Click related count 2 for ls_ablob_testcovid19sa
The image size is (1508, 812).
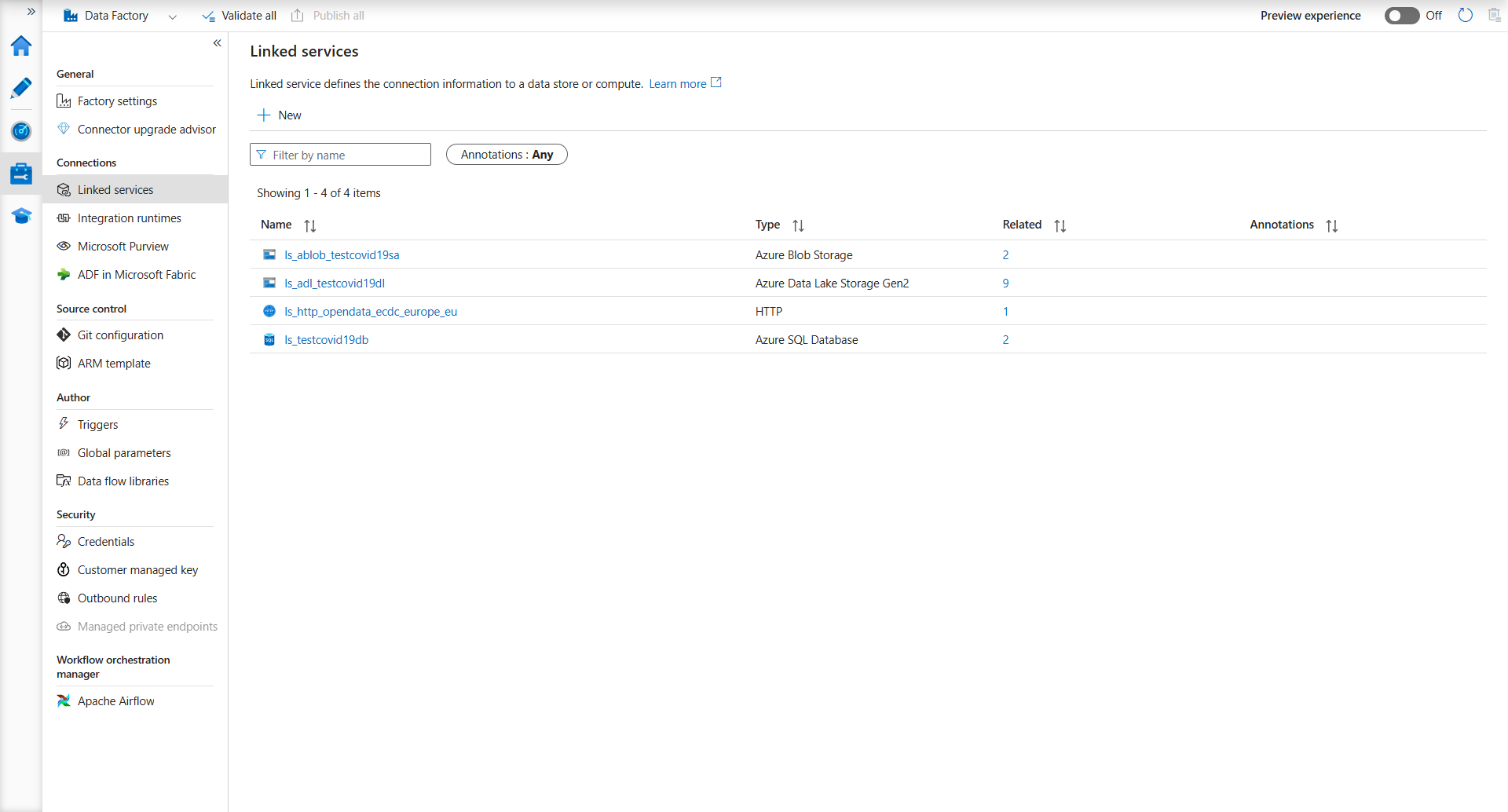1005,255
